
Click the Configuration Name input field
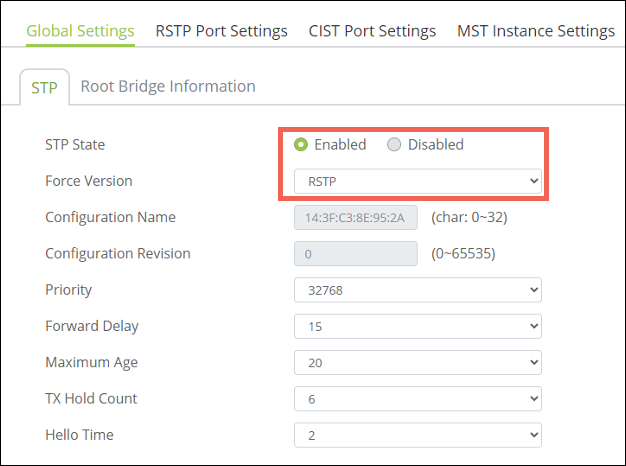(x=355, y=218)
